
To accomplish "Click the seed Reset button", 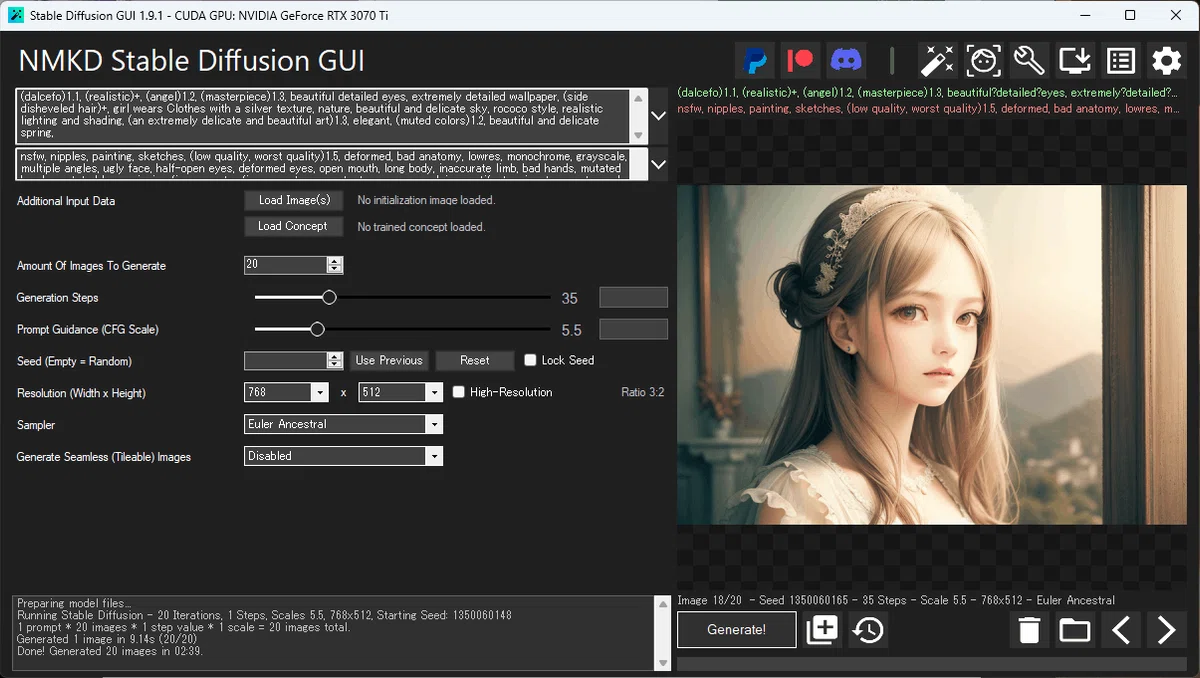I will 475,360.
